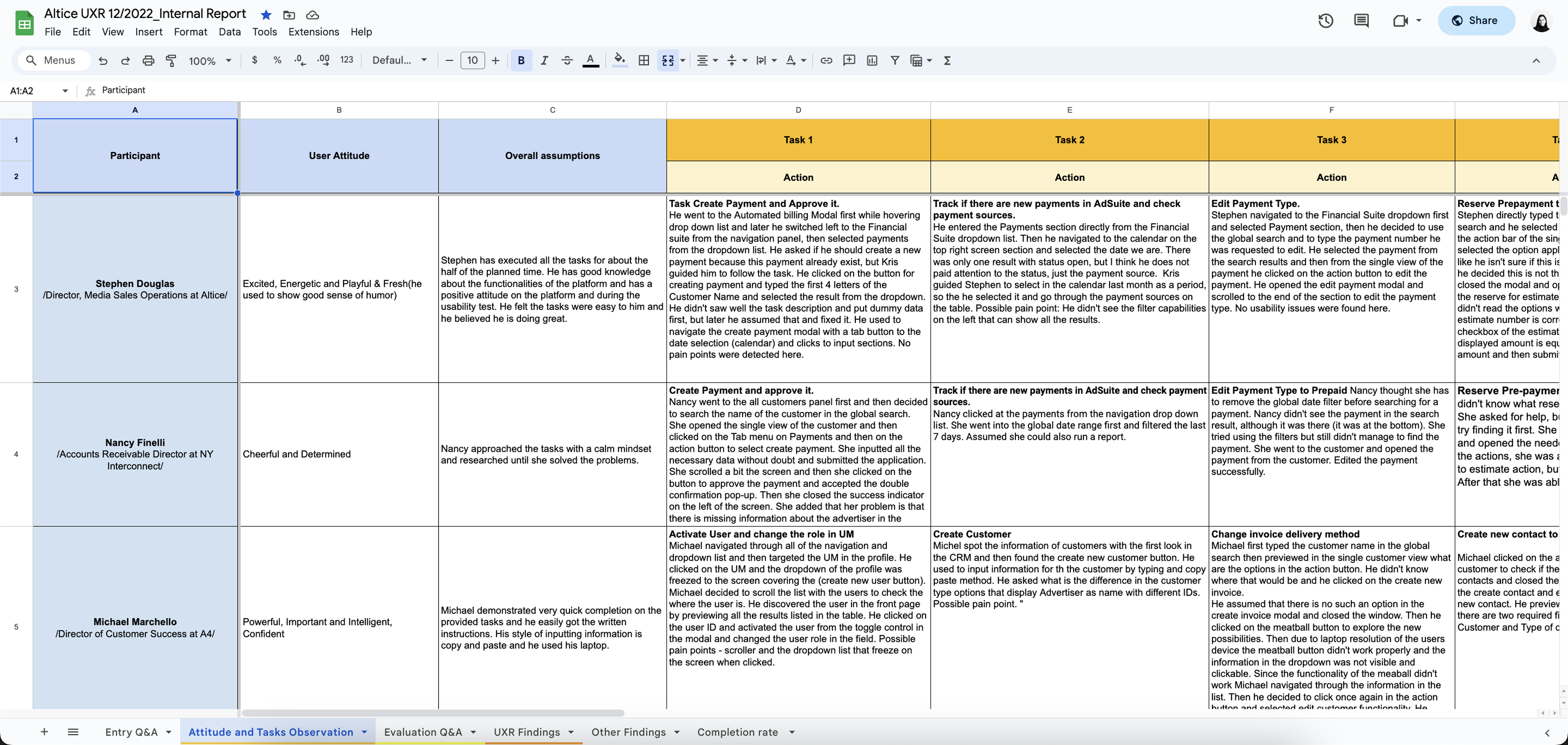Switch to Entry Q&A sheet tab

[x=131, y=732]
